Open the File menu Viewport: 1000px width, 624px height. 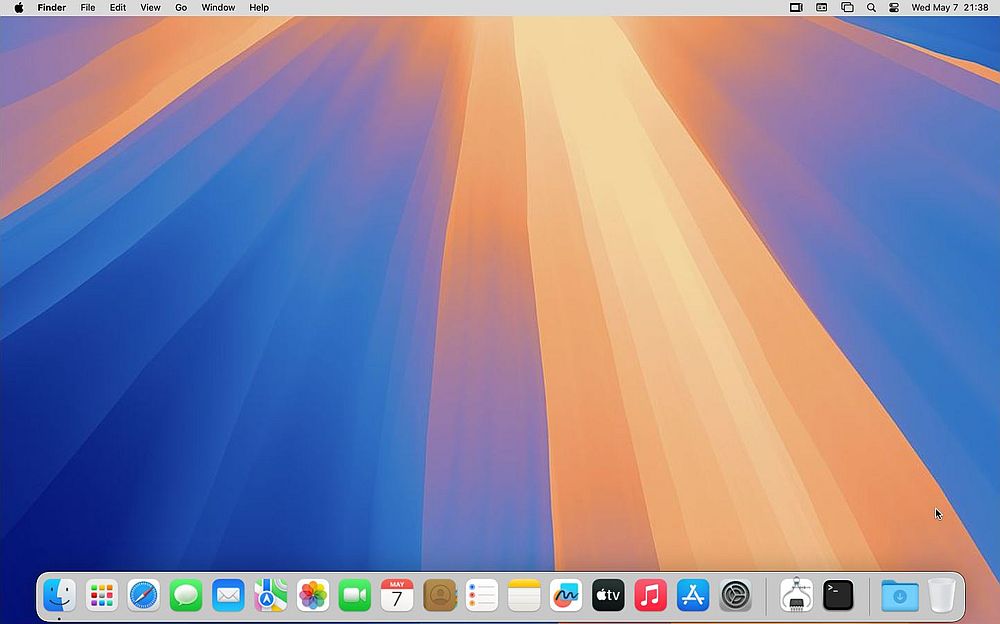click(88, 8)
